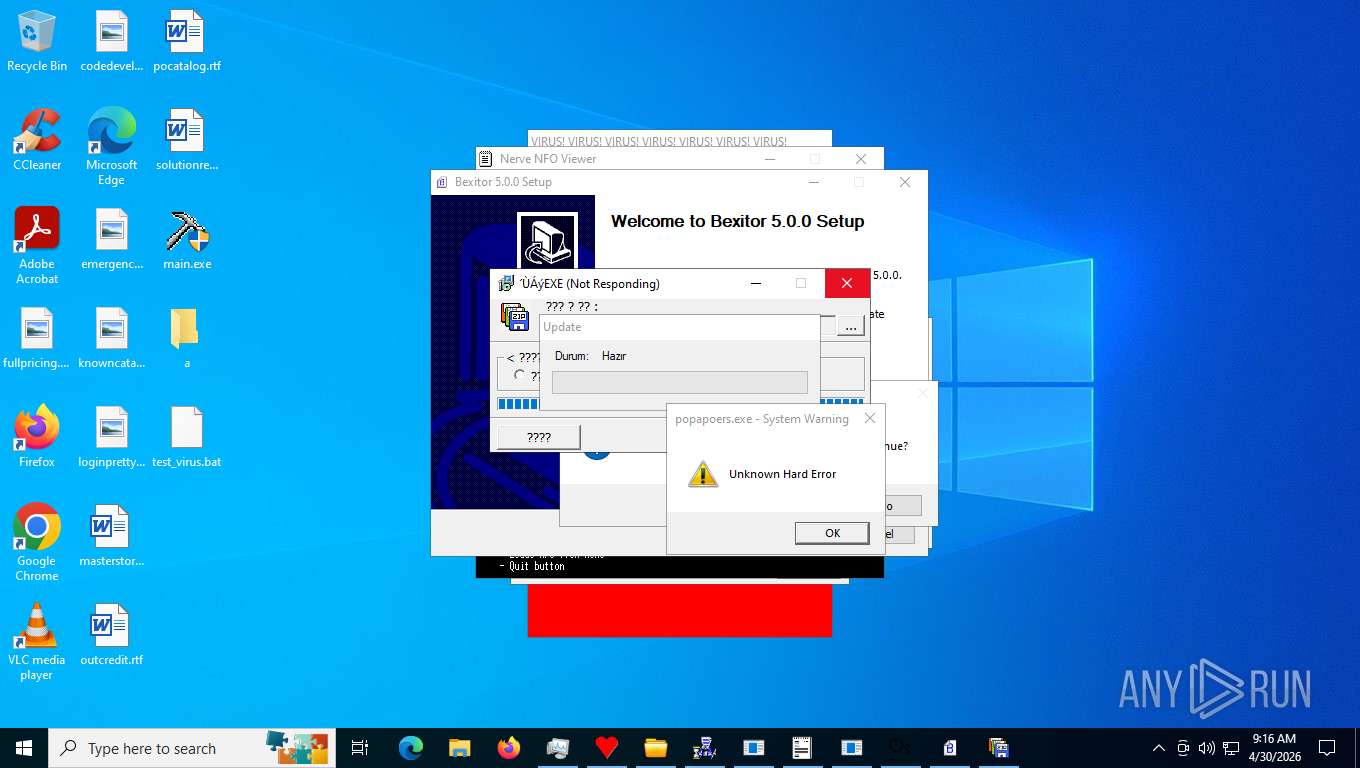Image resolution: width=1360 pixels, height=768 pixels.
Task: Click the Meet Now camera tray icon
Action: click(1183, 748)
